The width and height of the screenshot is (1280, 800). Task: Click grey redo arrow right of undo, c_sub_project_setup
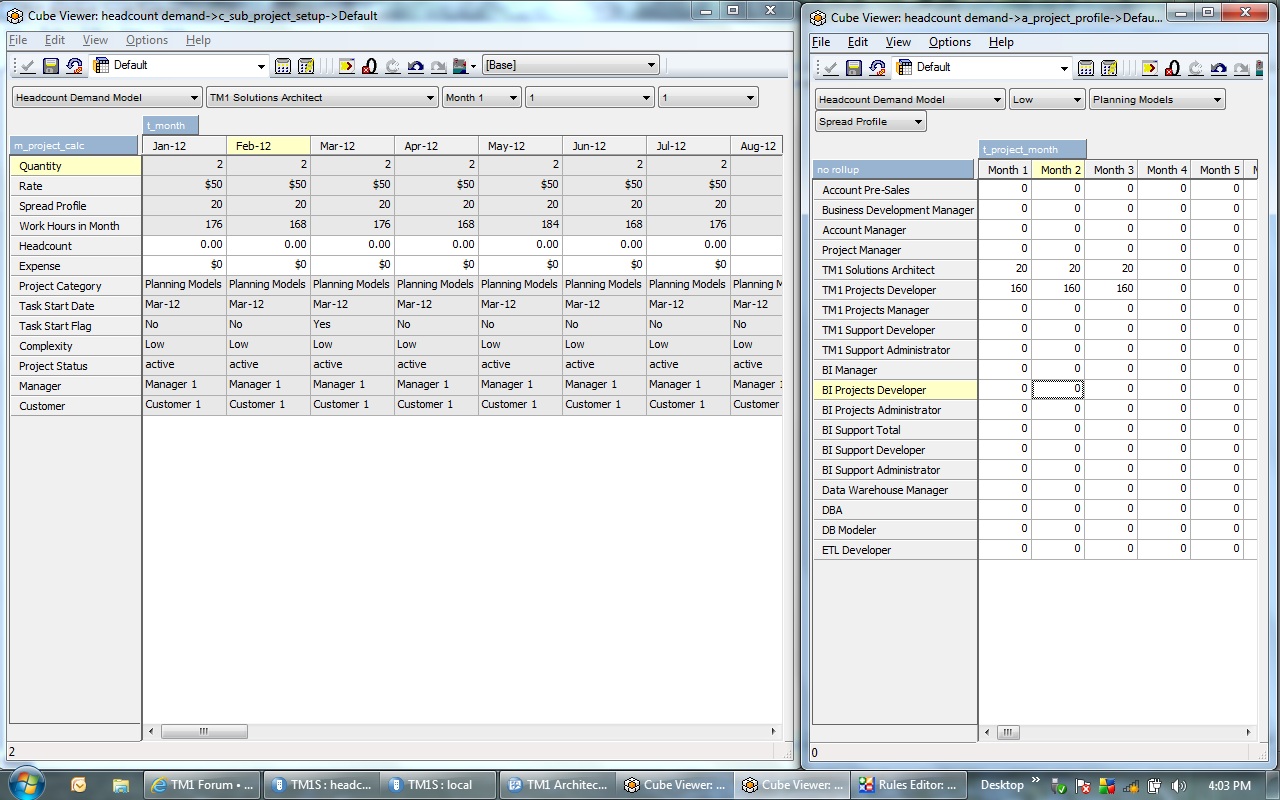tap(438, 66)
